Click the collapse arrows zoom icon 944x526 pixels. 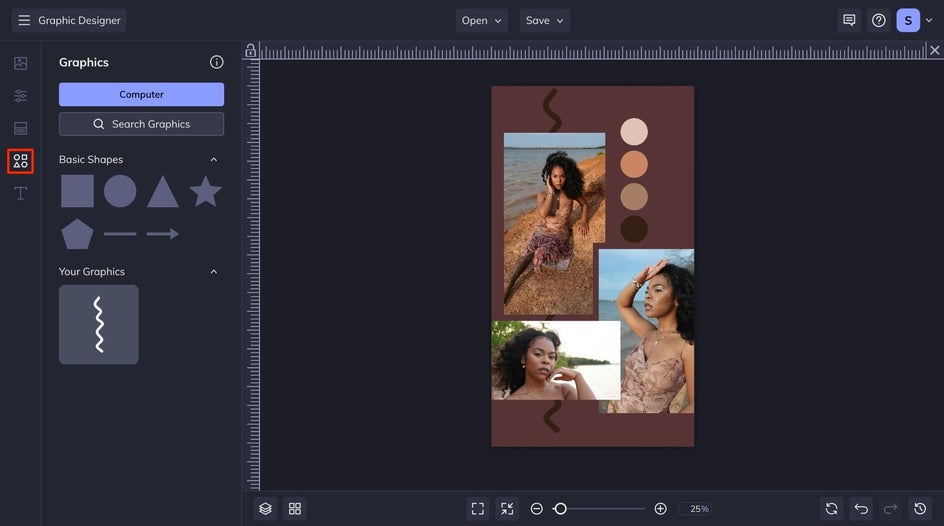pyautogui.click(x=508, y=509)
